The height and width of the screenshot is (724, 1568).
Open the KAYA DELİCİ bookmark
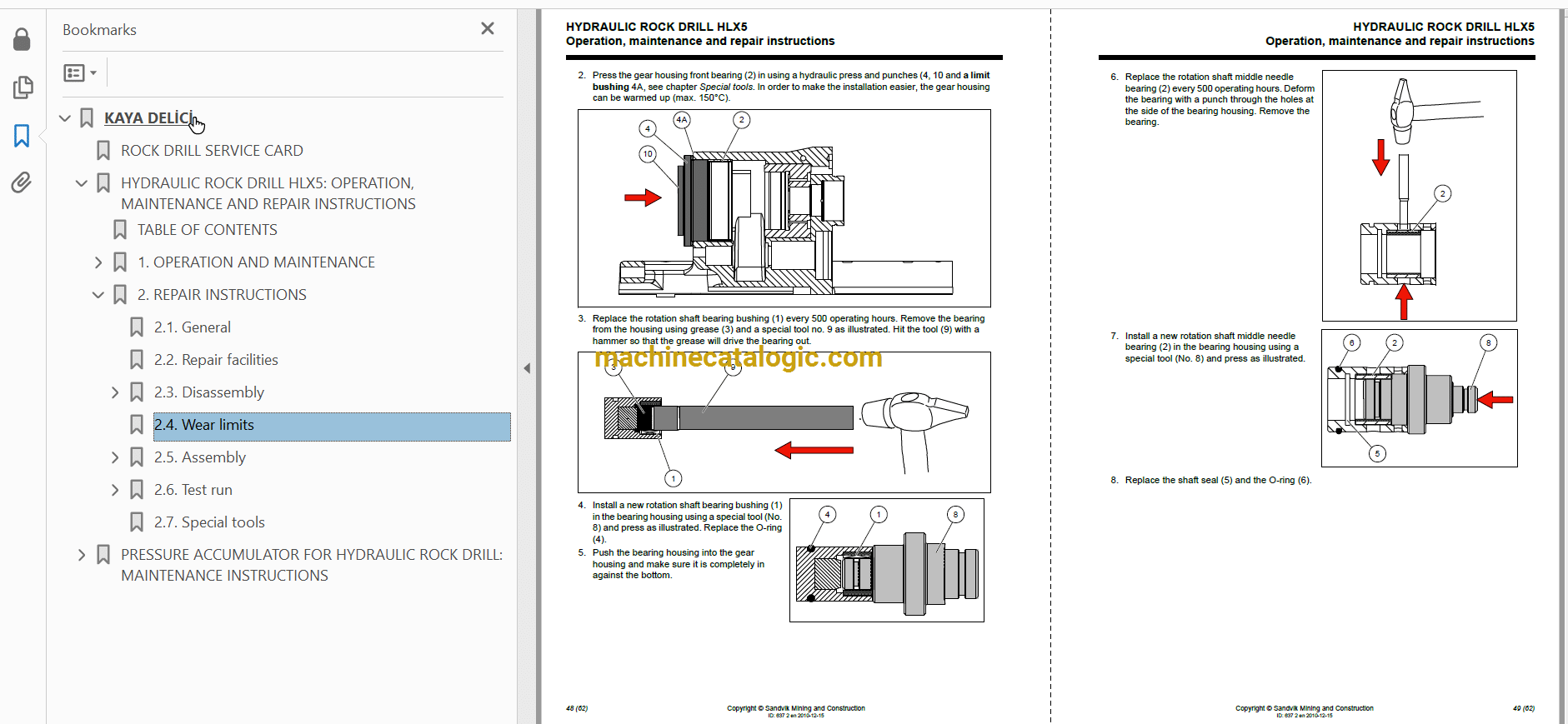point(150,118)
